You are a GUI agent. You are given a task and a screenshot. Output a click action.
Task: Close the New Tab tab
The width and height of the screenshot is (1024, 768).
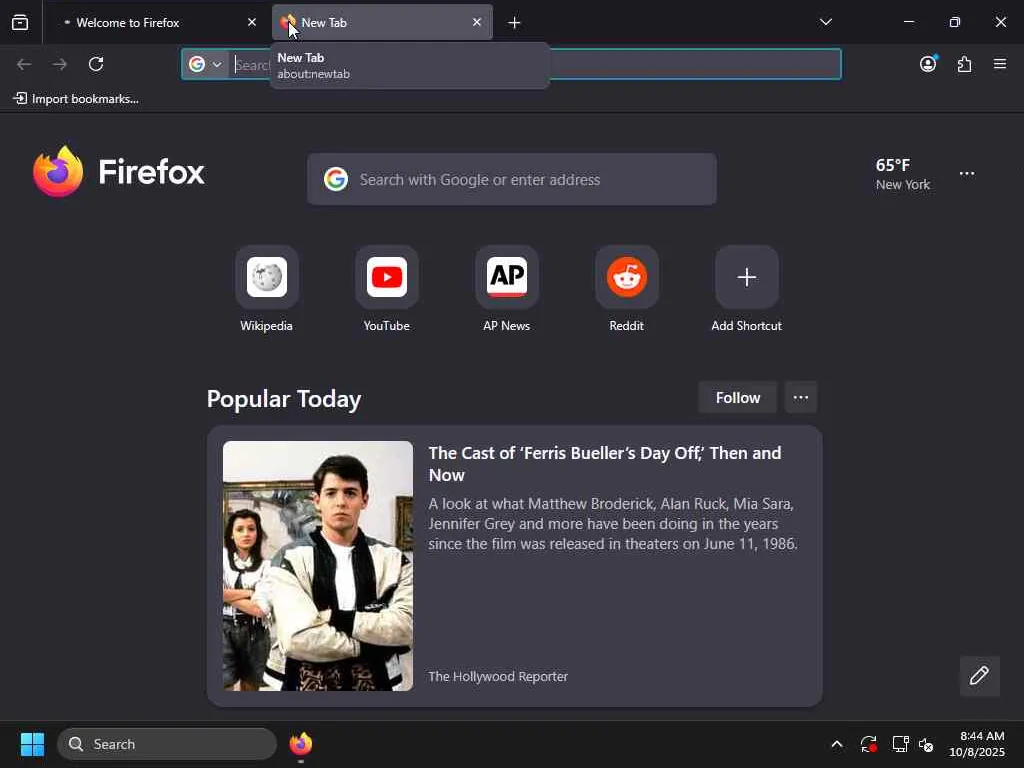(477, 22)
